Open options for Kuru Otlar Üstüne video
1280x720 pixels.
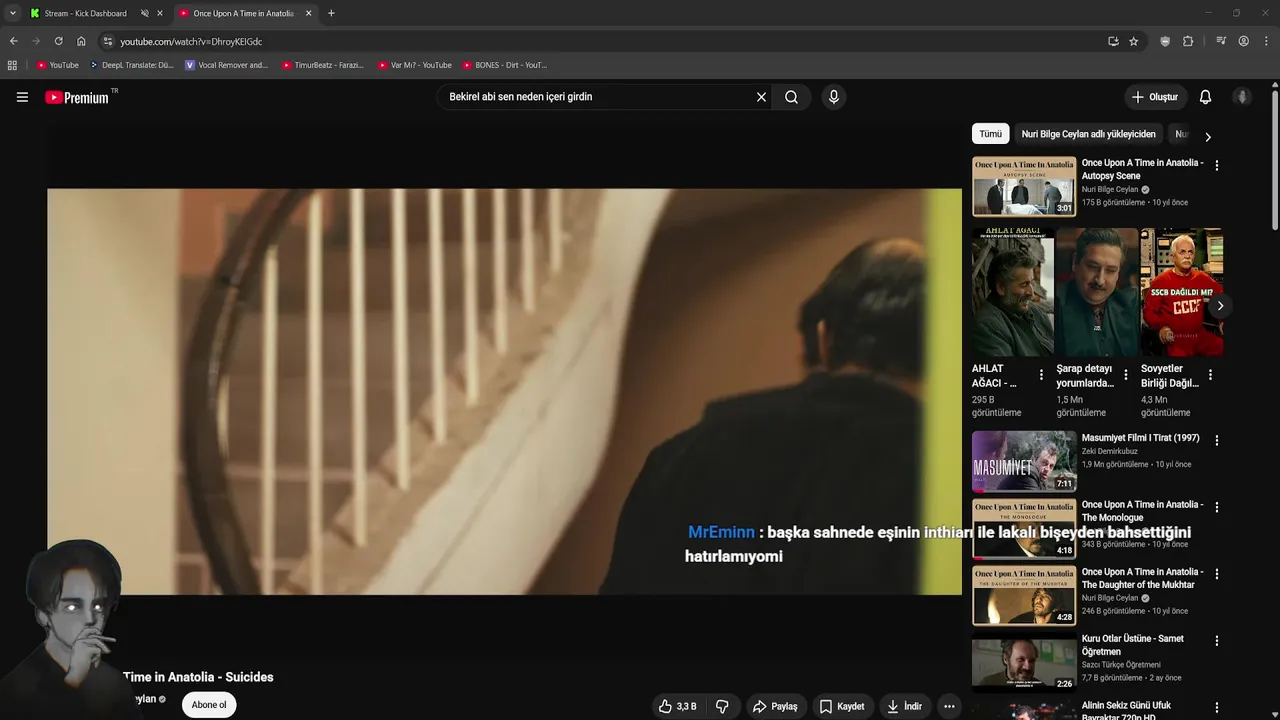[1217, 641]
